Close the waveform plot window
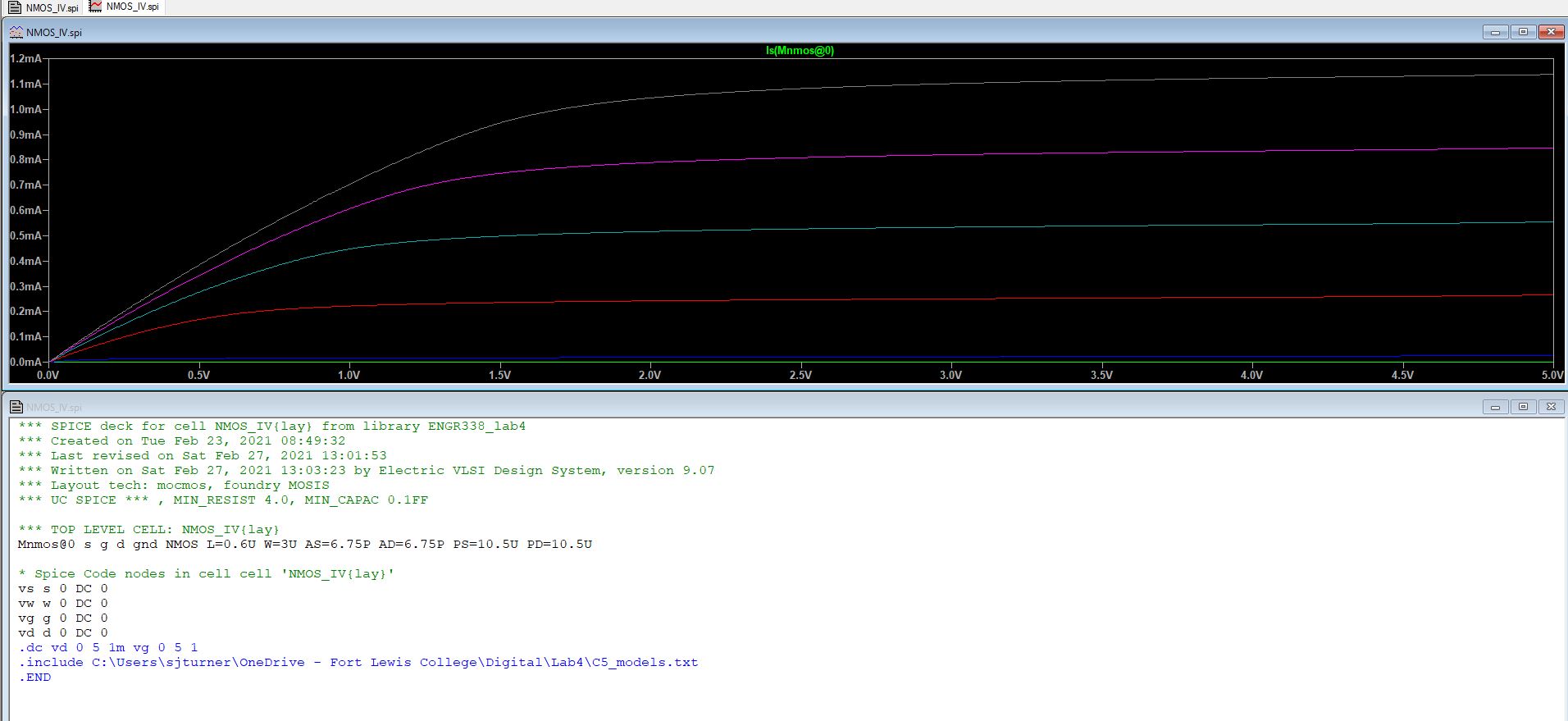Screen dimensions: 1568x721 (x=1551, y=32)
